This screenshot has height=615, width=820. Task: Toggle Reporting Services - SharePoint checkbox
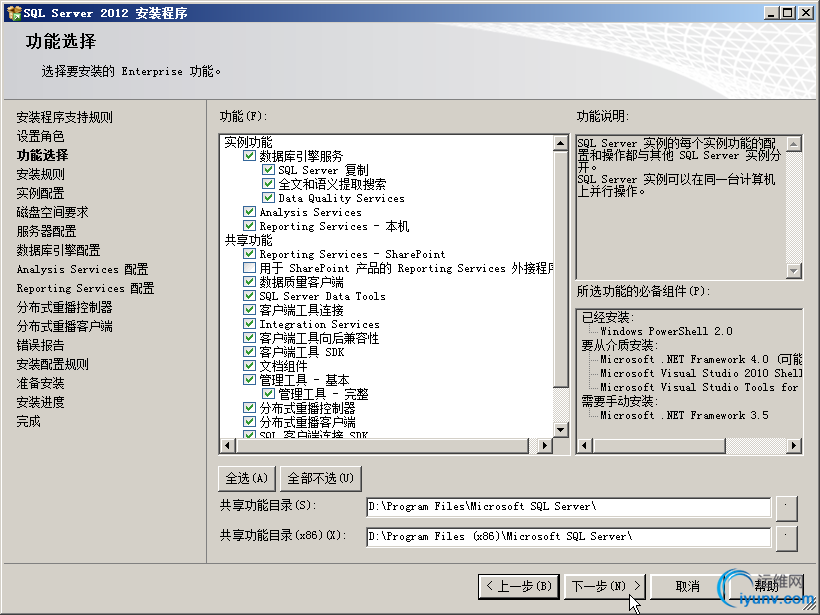click(x=249, y=254)
